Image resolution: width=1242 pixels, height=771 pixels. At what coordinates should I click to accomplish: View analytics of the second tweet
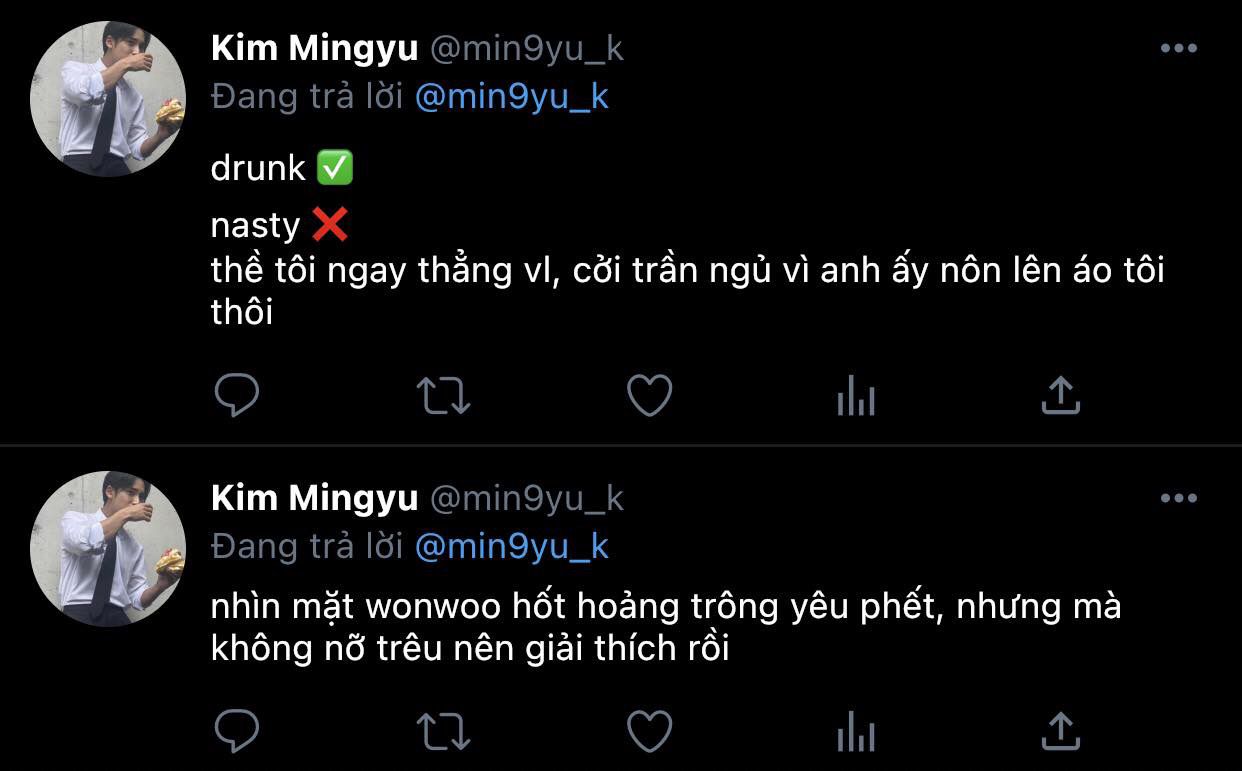coord(855,733)
